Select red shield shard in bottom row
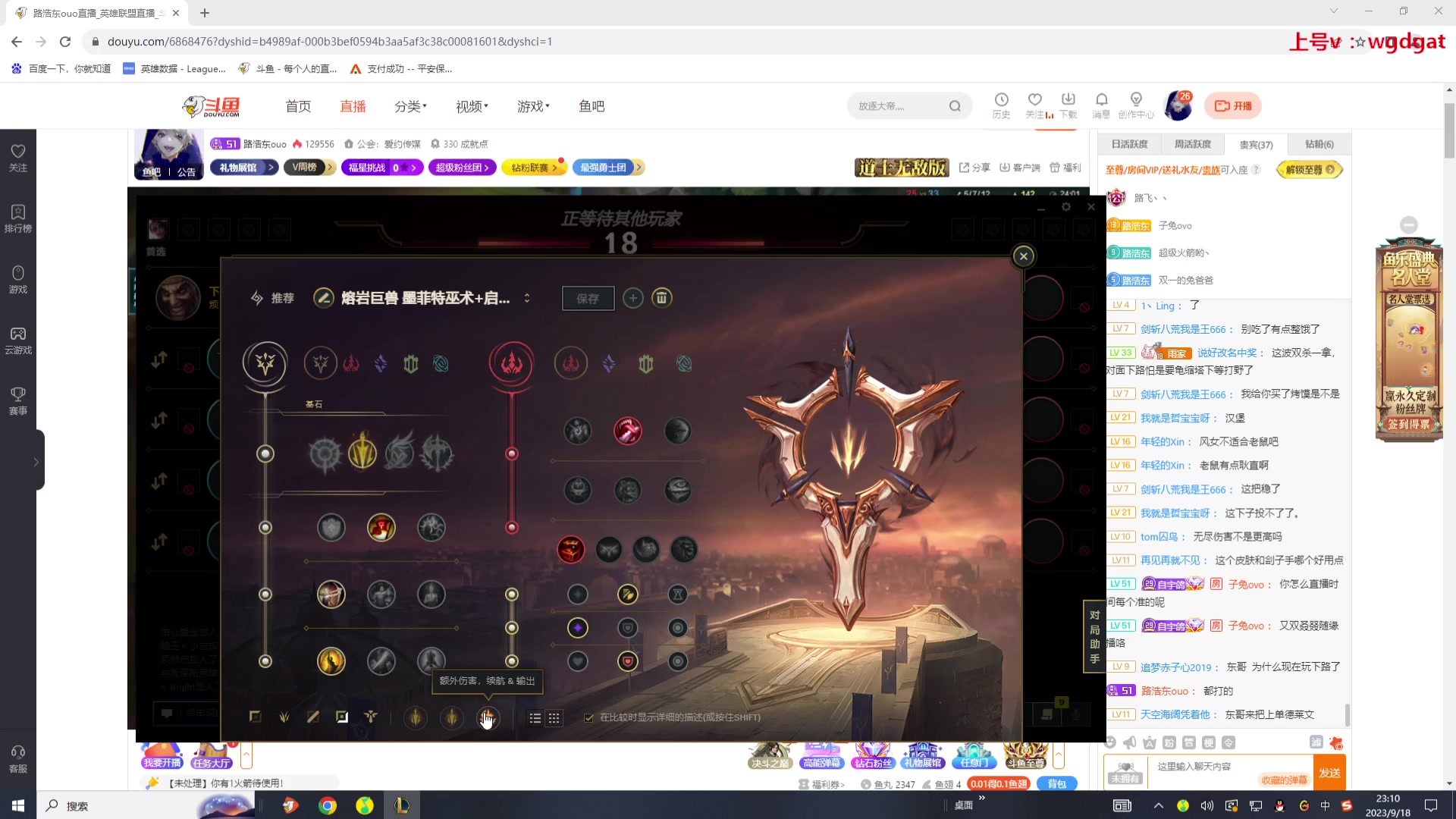This screenshot has width=1456, height=819. coord(627,661)
